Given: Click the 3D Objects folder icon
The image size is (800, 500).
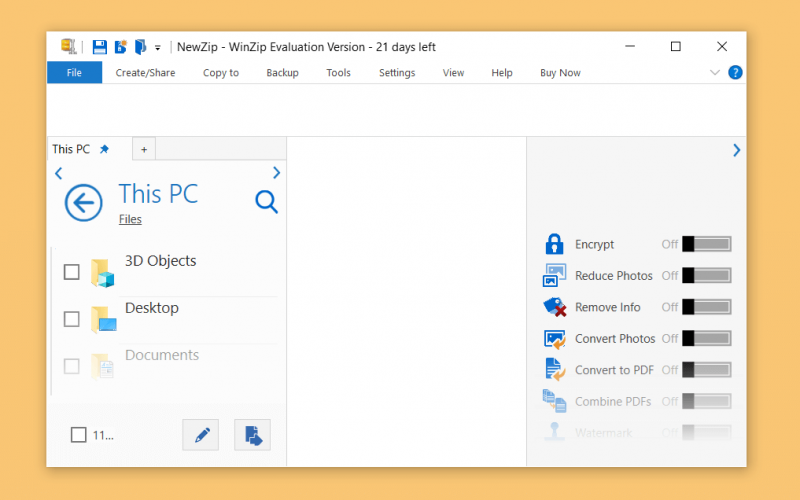Looking at the screenshot, I should [x=103, y=273].
